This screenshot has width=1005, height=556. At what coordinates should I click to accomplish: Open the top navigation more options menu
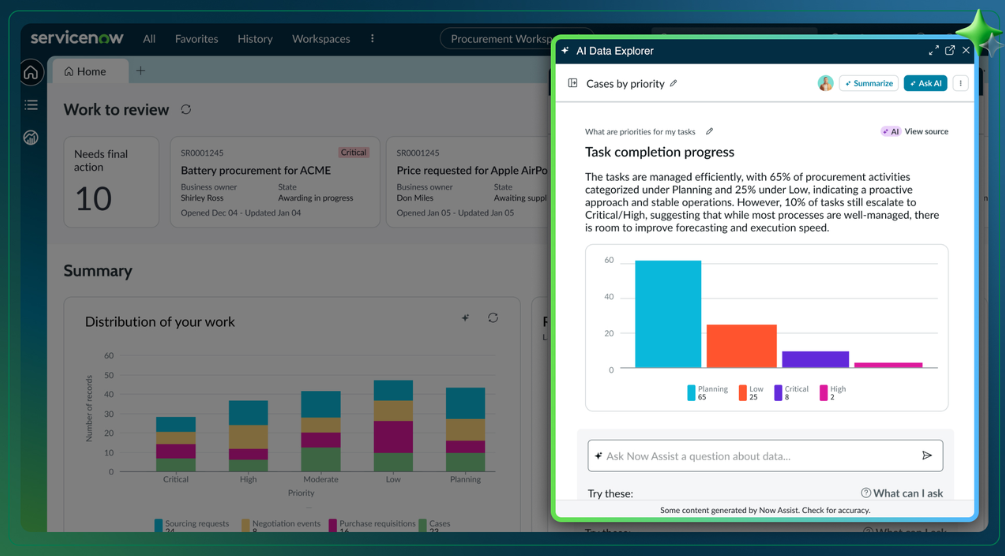[373, 39]
